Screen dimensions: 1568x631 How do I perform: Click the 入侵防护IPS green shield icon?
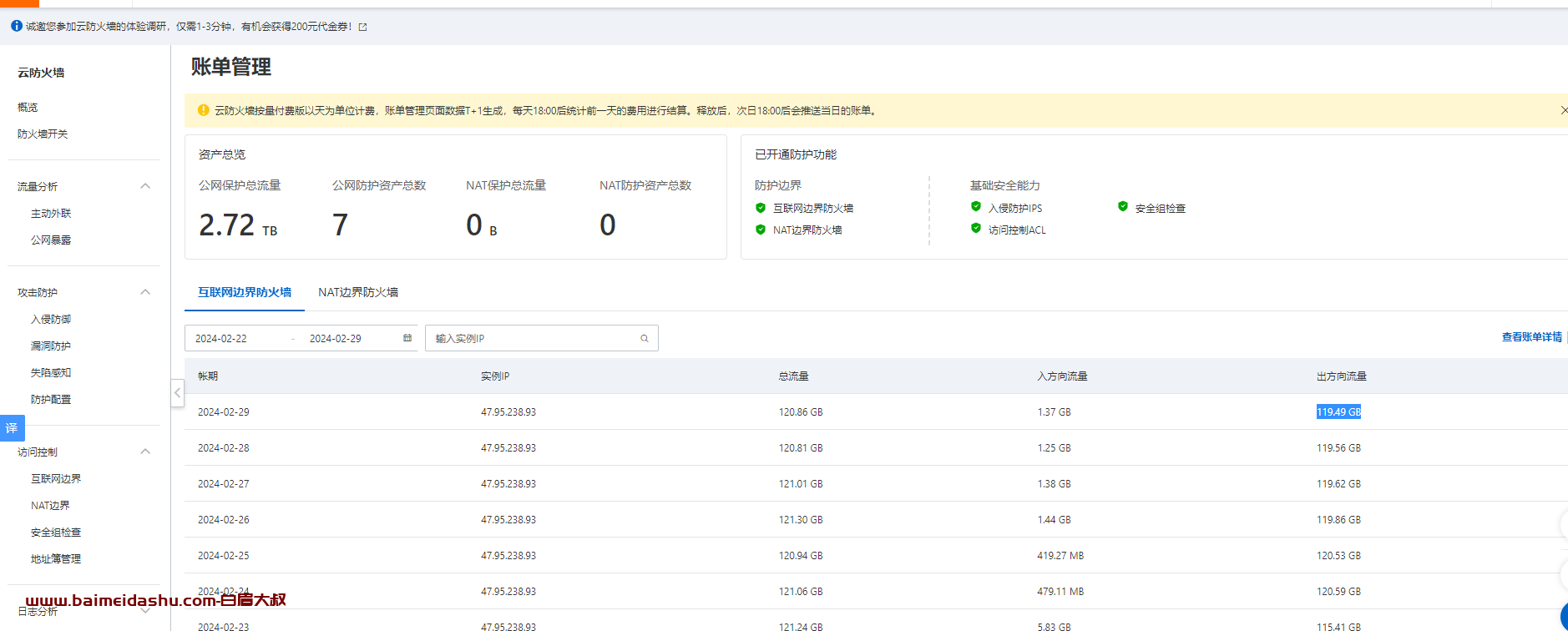coord(976,207)
